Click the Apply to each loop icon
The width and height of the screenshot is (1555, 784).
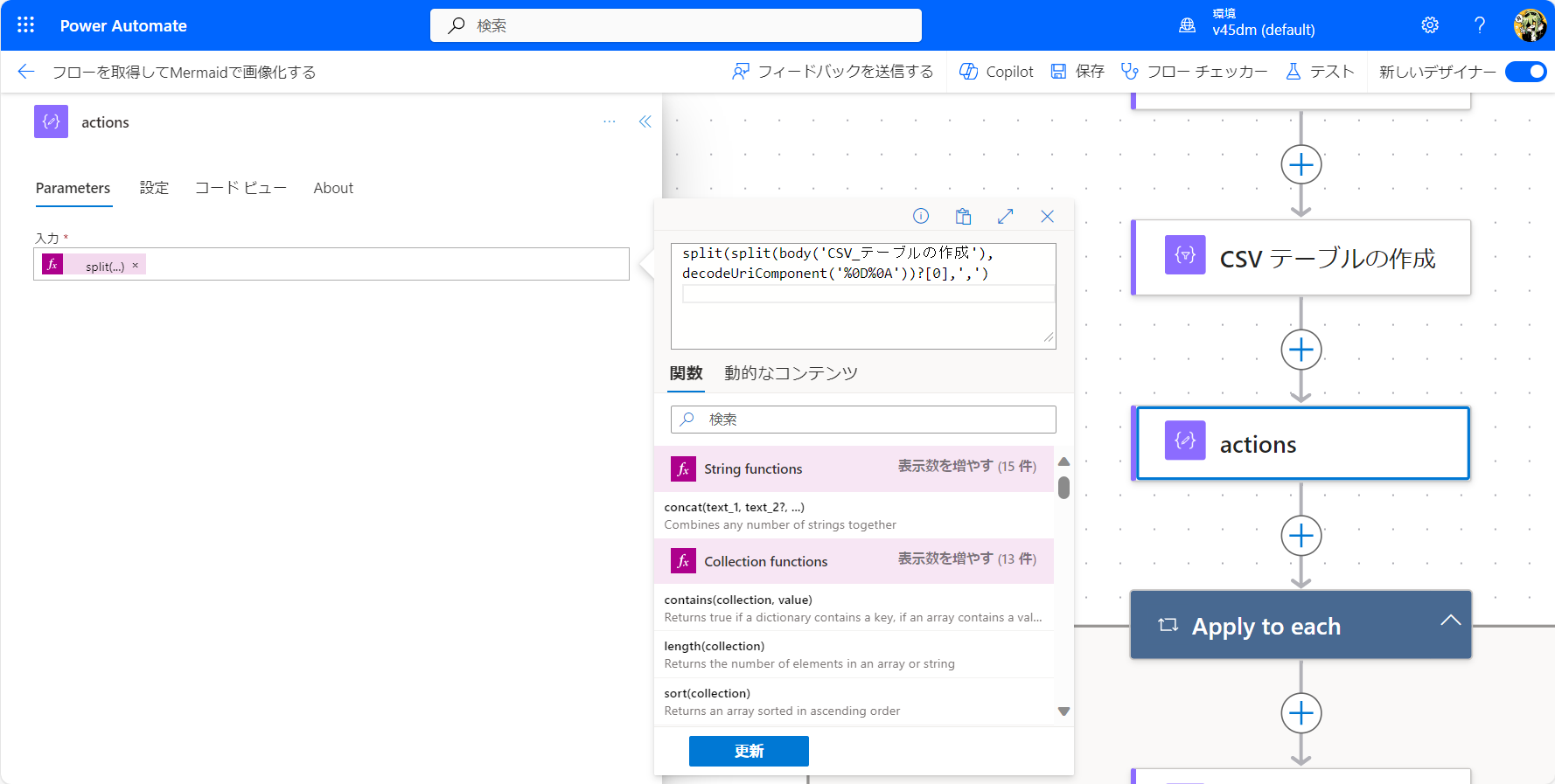1168,625
